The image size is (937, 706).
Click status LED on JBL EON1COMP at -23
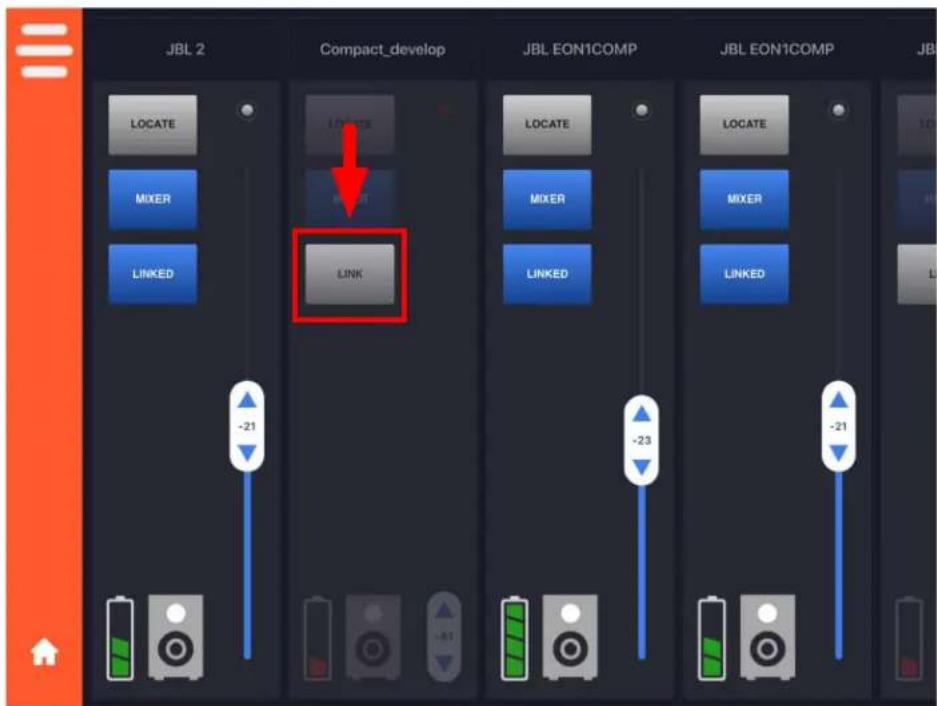641,110
